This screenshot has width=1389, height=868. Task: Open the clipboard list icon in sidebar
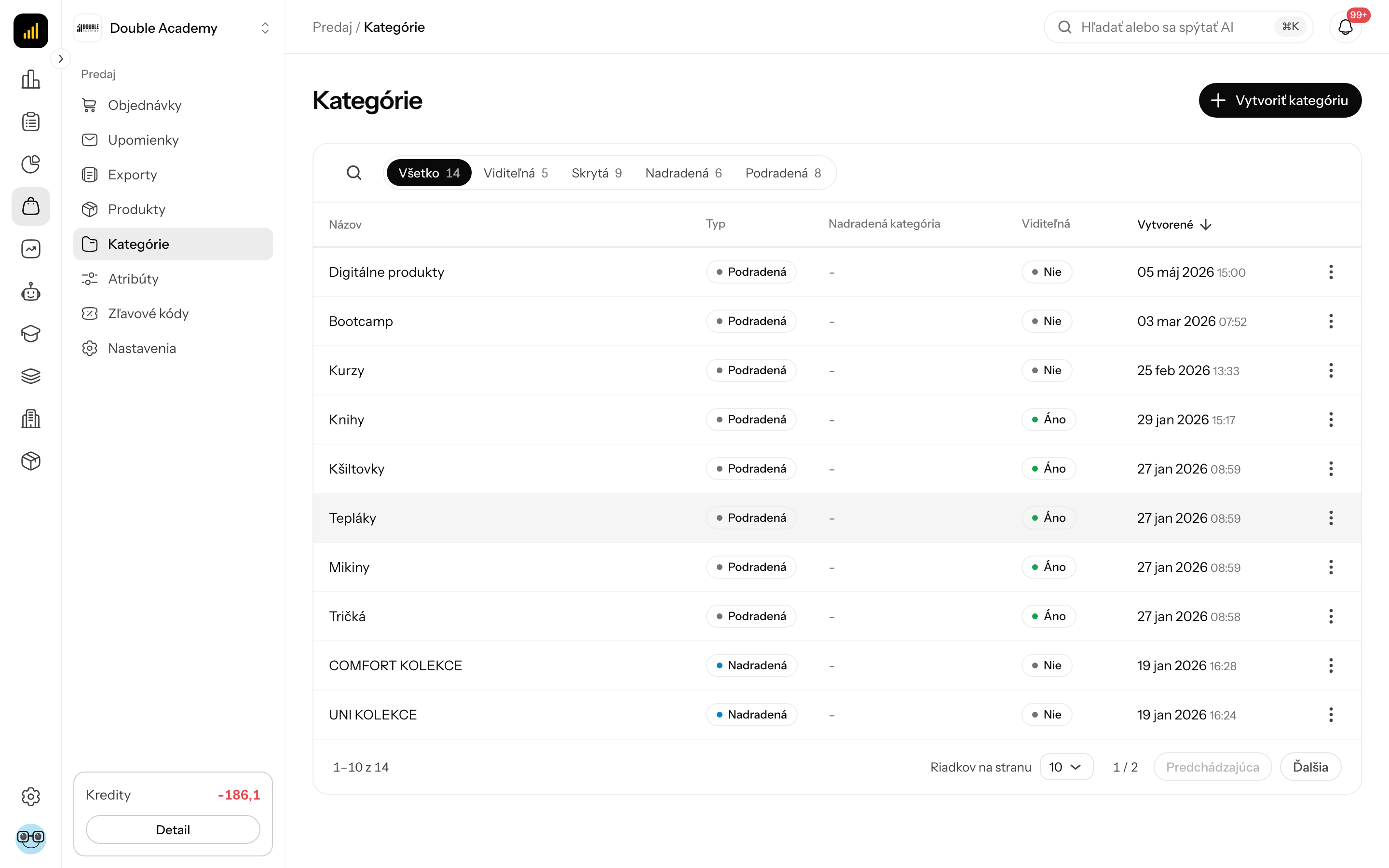30,122
